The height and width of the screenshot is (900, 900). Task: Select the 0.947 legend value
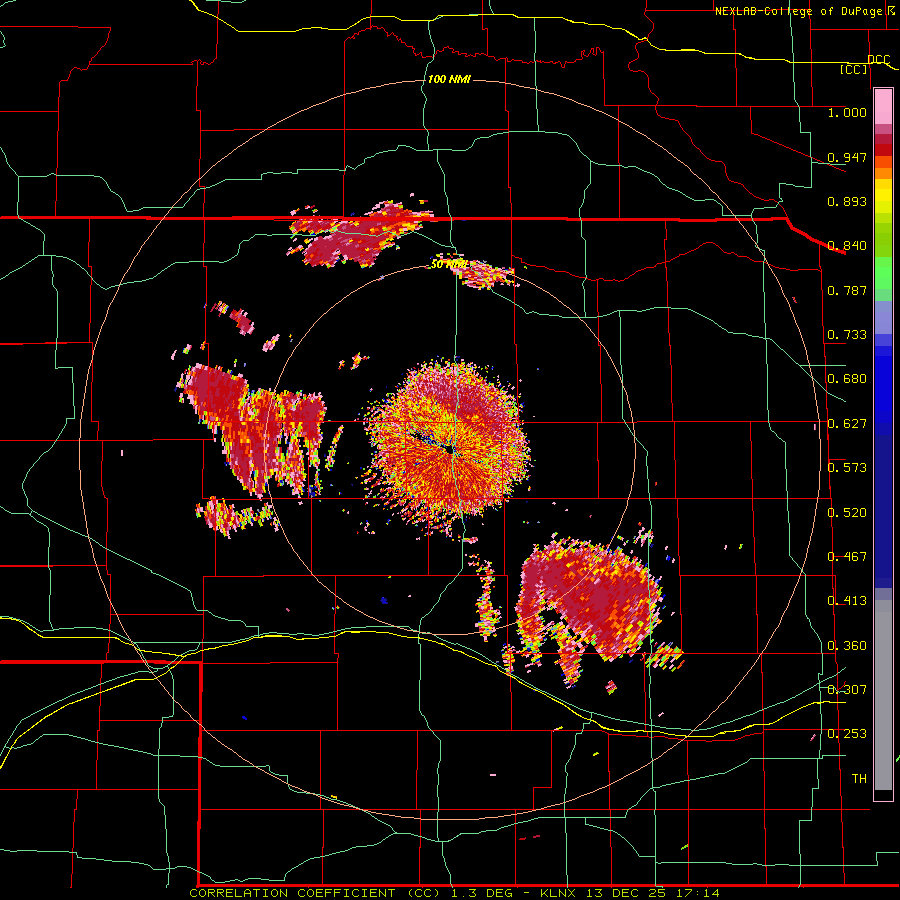pos(847,157)
